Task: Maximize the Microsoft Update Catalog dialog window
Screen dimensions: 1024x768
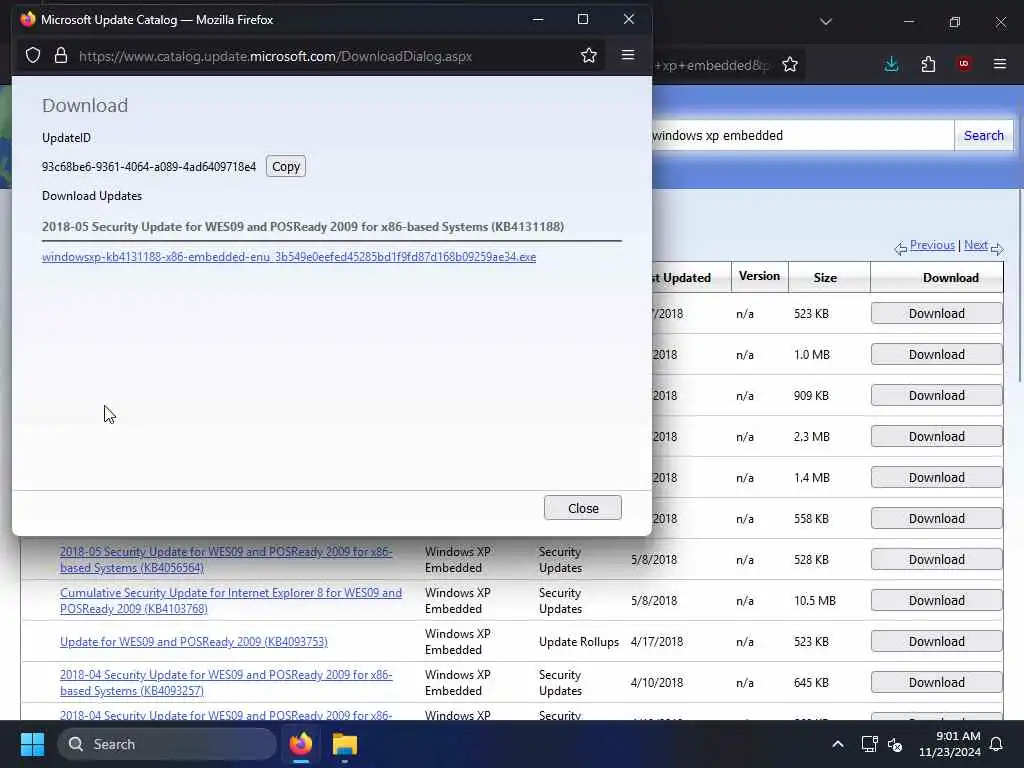Action: tap(583, 20)
